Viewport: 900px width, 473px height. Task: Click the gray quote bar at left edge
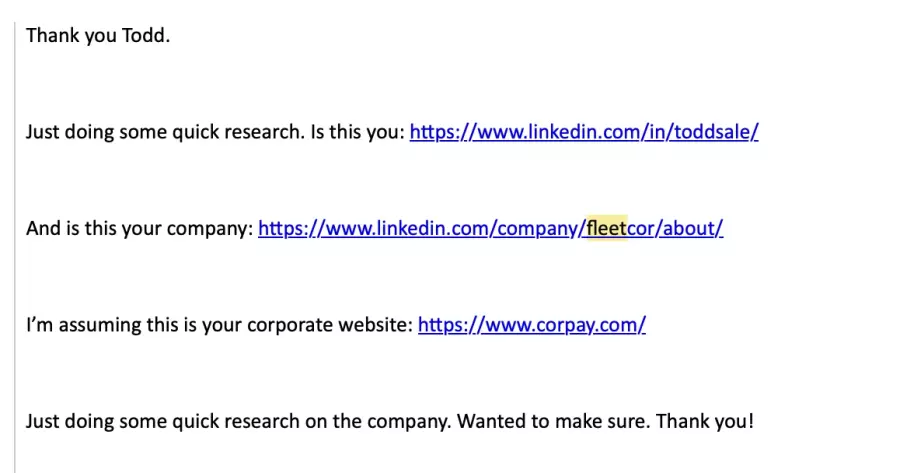click(x=15, y=247)
